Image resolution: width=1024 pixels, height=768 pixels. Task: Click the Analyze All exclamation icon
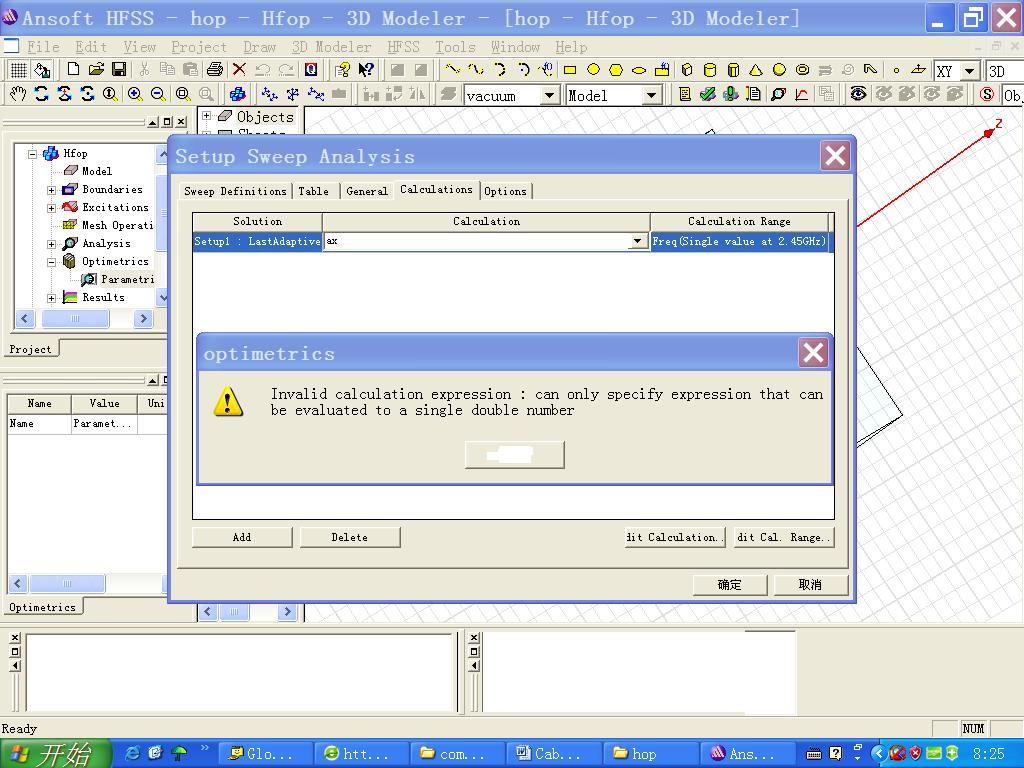(731, 95)
